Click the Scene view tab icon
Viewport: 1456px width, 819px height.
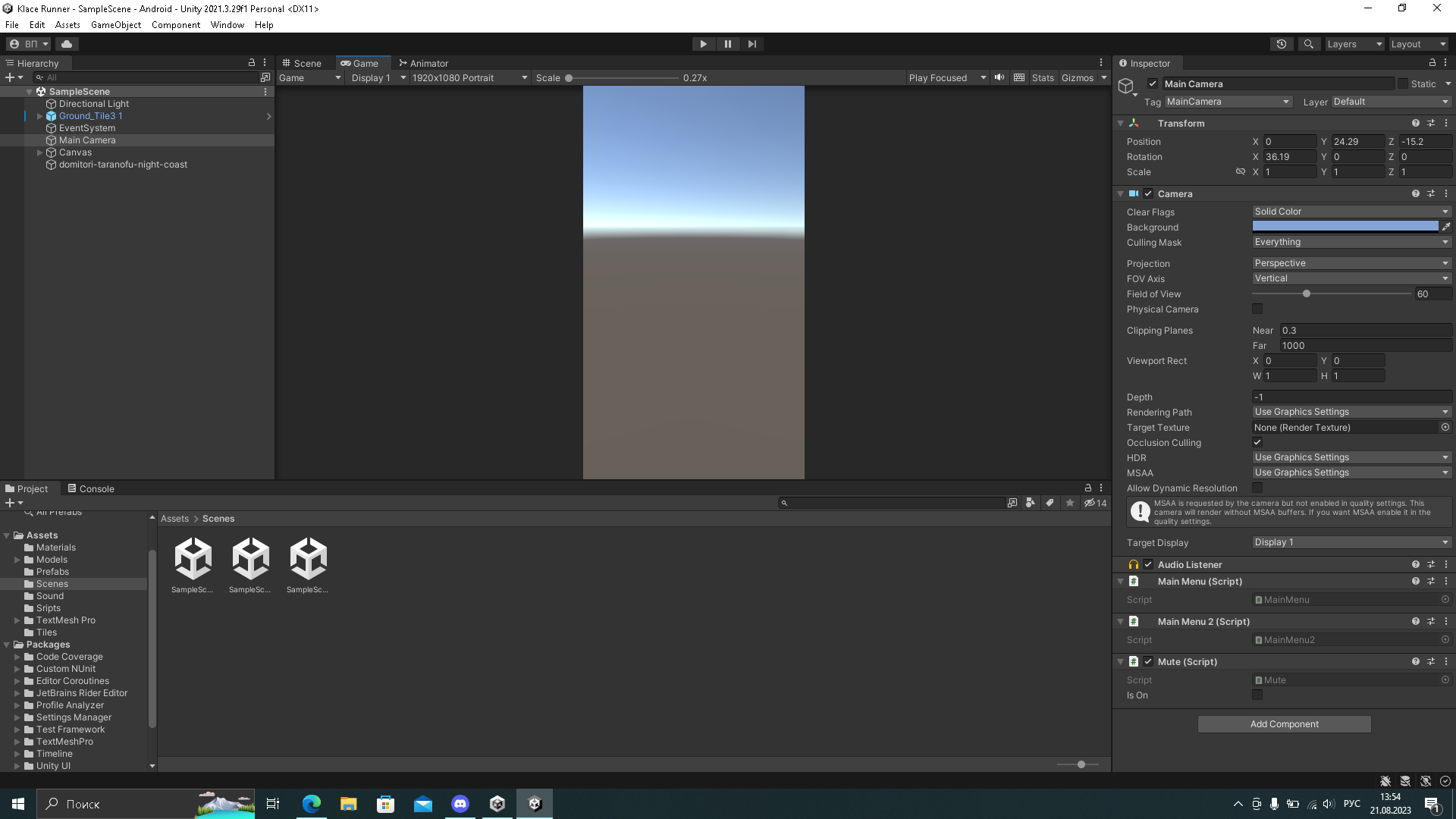click(288, 63)
